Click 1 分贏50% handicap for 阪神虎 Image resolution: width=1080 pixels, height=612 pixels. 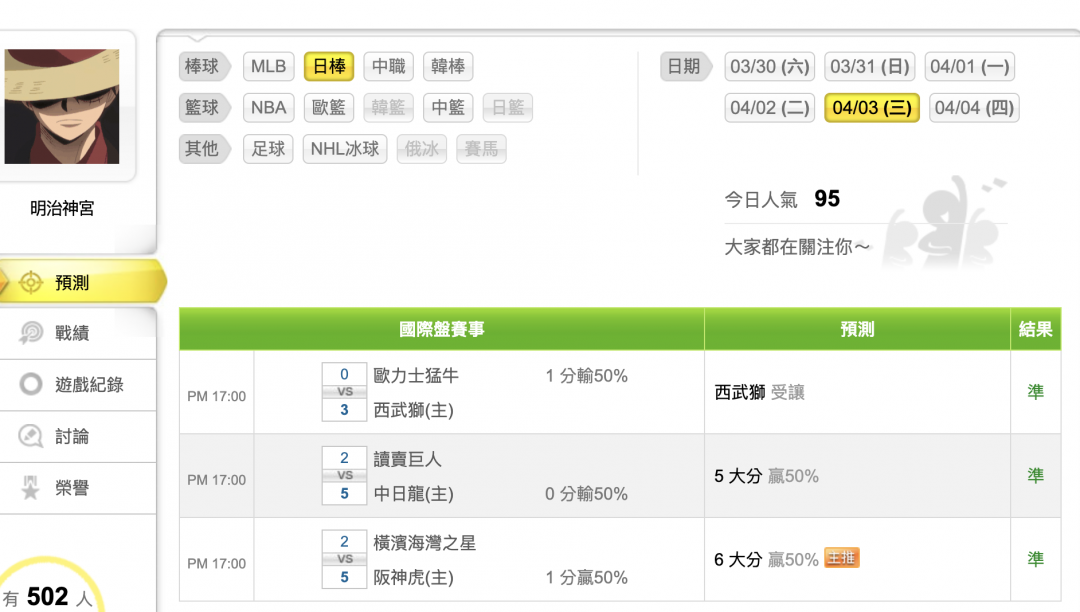[586, 578]
